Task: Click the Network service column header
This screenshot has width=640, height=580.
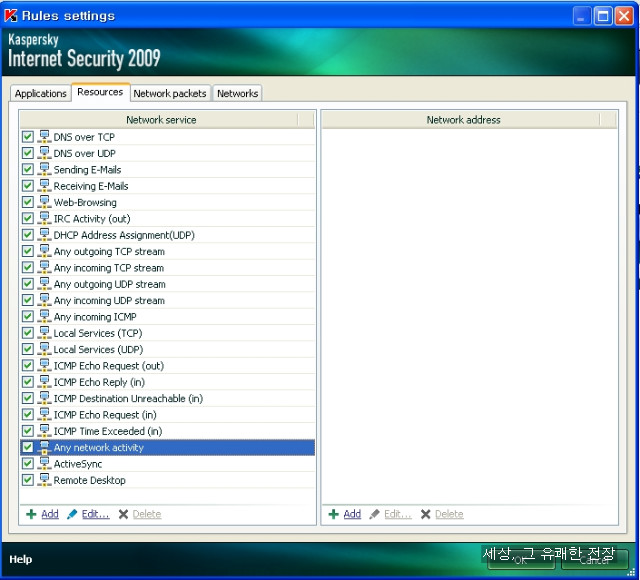Action: [159, 120]
